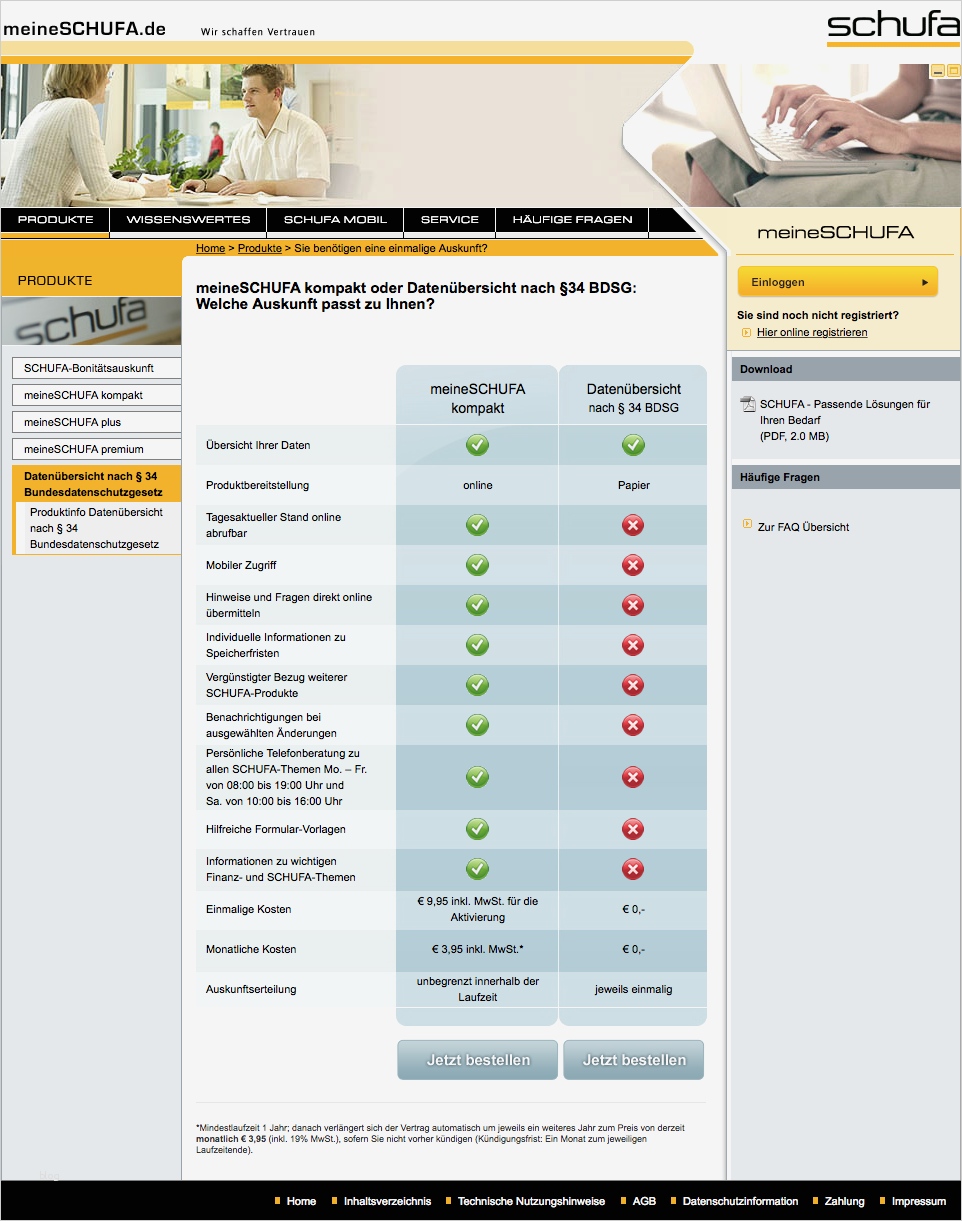Image resolution: width=962 pixels, height=1221 pixels.
Task: Click red cross in Mobiler Zugriff row
Action: point(633,565)
